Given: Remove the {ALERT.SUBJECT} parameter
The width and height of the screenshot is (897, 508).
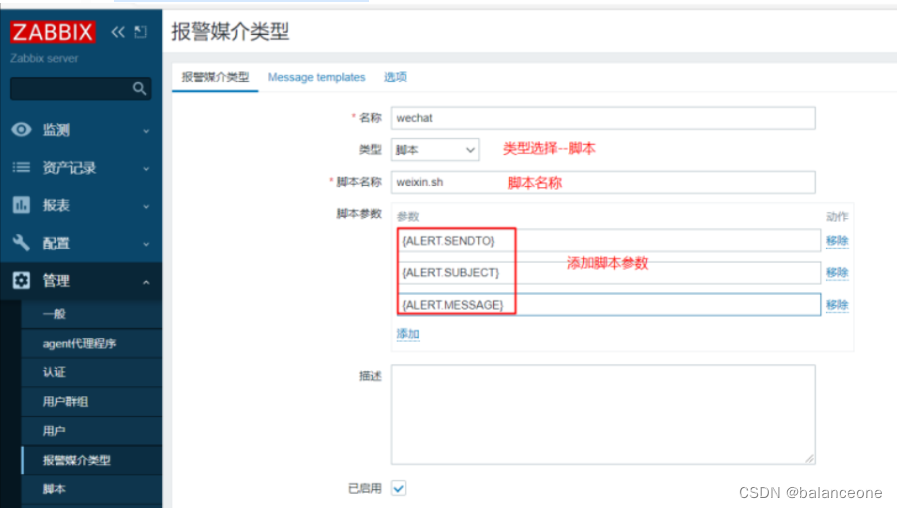Looking at the screenshot, I should tap(837, 273).
